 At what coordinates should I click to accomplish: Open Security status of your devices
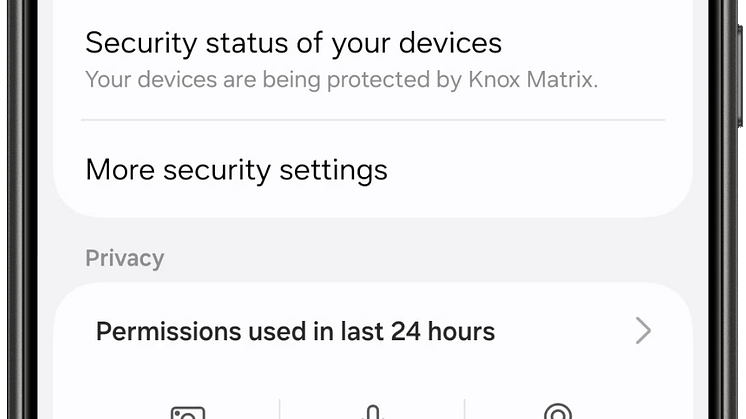pyautogui.click(x=293, y=43)
